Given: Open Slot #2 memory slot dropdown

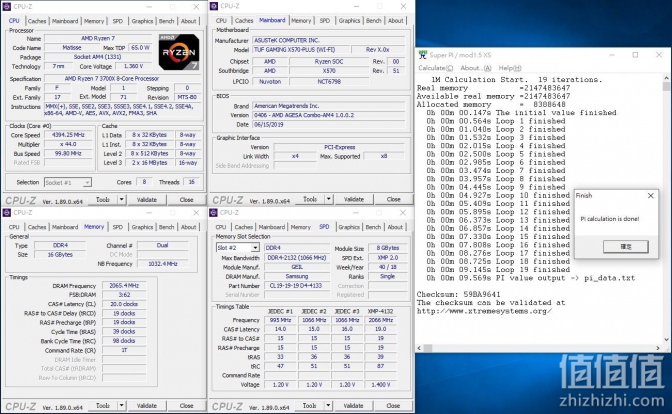Looking at the screenshot, I should (x=237, y=248).
